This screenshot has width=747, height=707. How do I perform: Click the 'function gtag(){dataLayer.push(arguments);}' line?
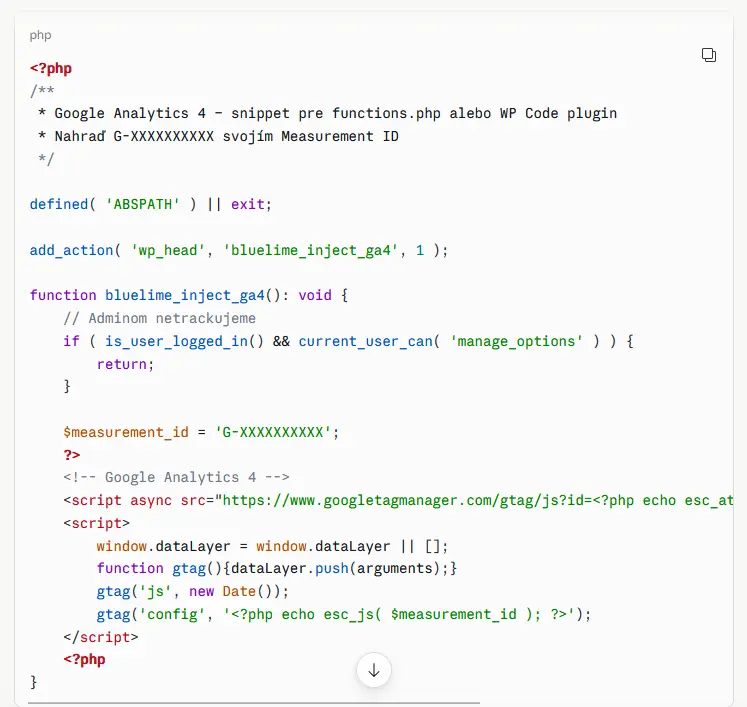tap(276, 568)
